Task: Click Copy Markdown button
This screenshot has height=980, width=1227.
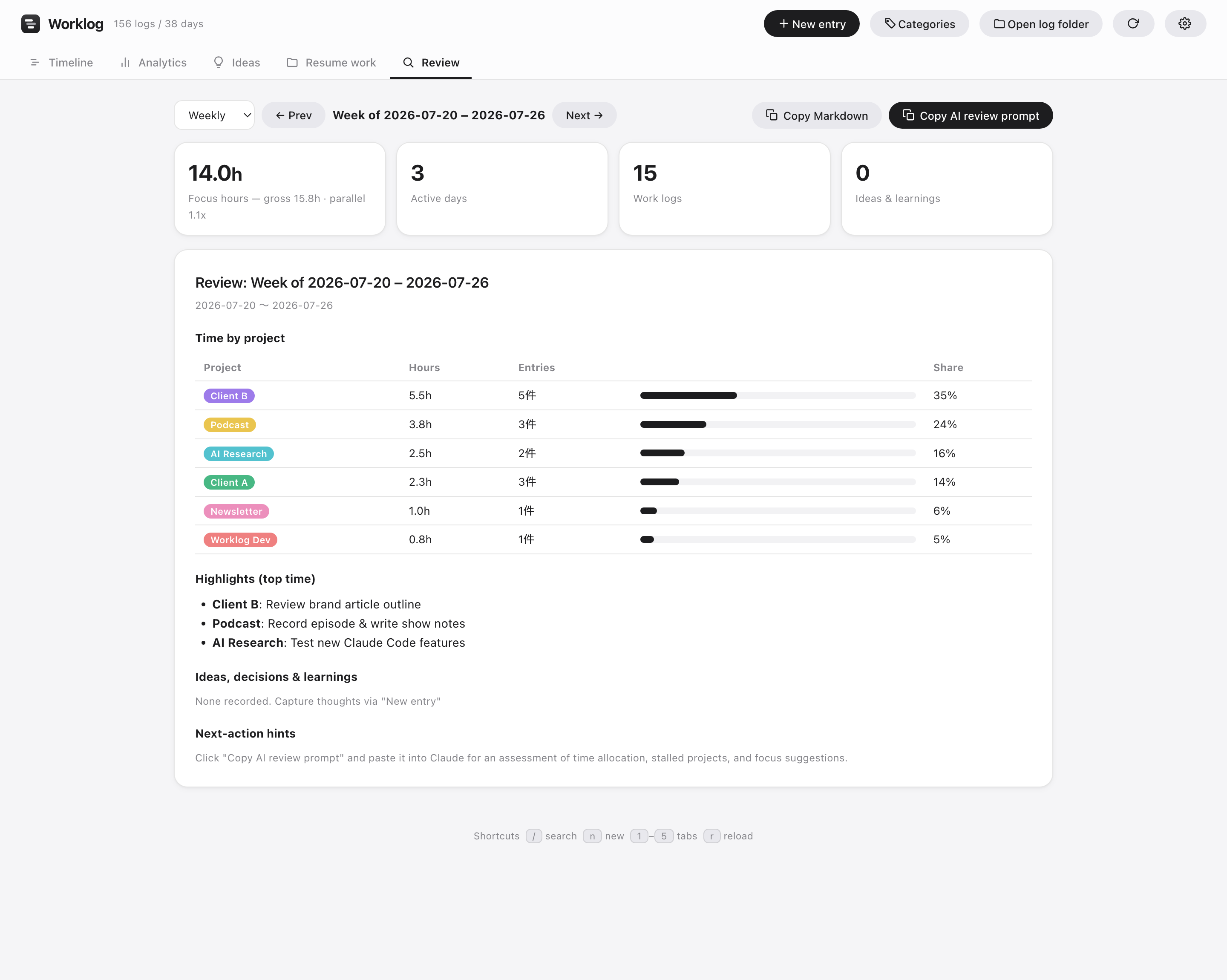Action: [816, 115]
